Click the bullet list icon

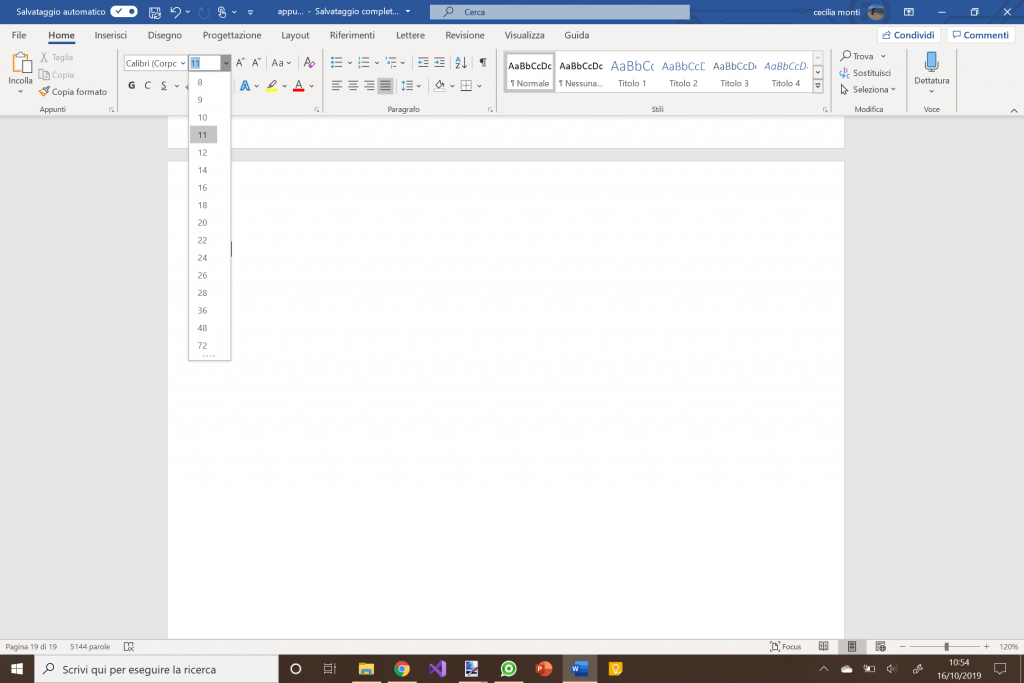(x=336, y=63)
